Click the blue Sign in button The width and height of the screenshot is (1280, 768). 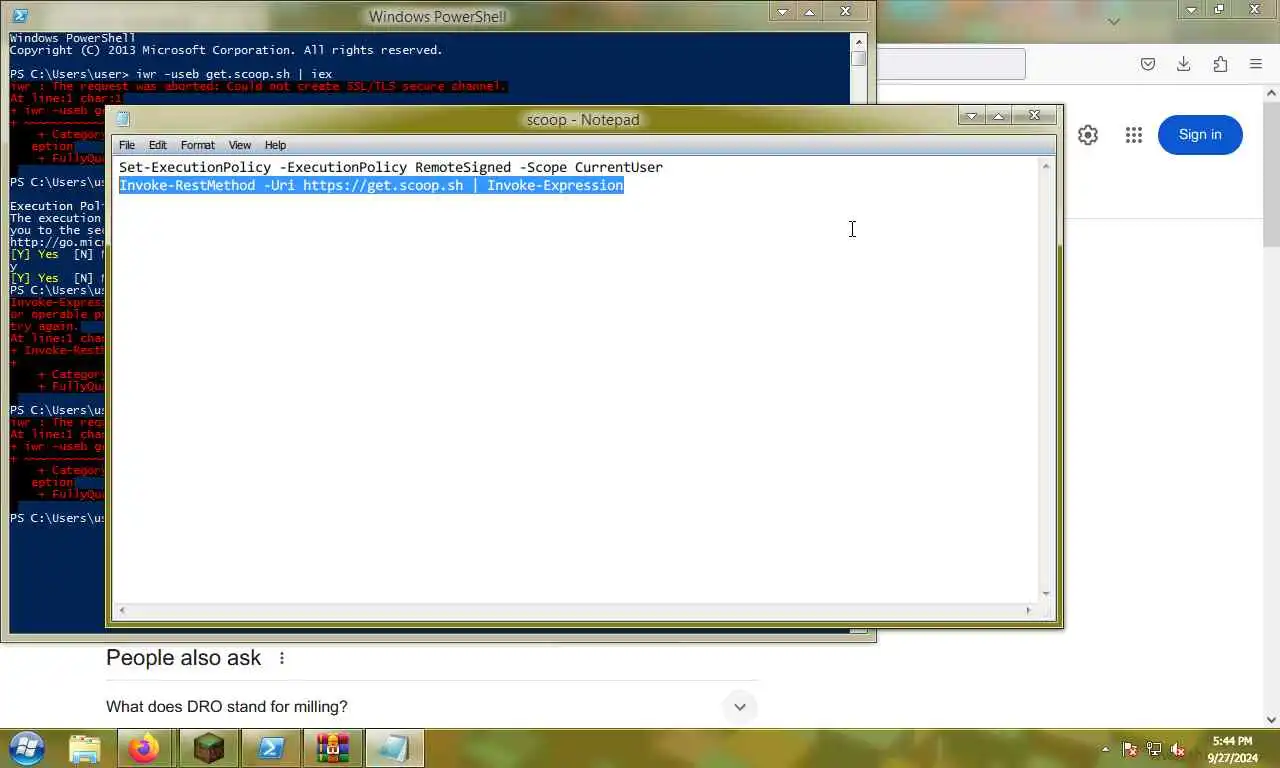coord(1200,135)
